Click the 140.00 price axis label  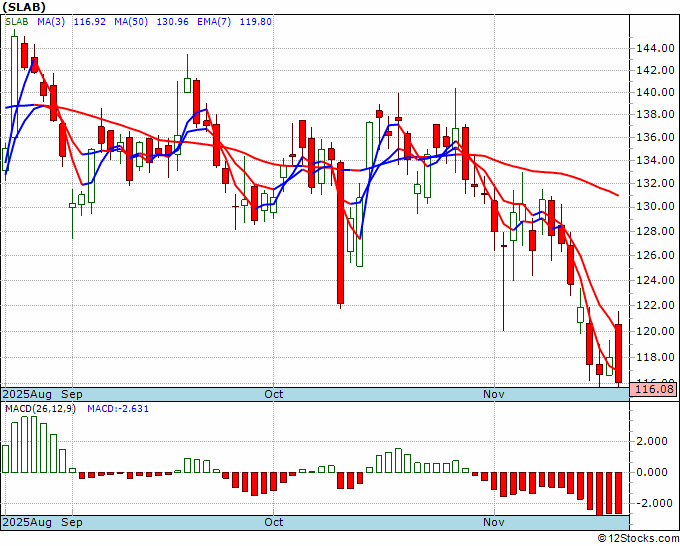point(655,92)
